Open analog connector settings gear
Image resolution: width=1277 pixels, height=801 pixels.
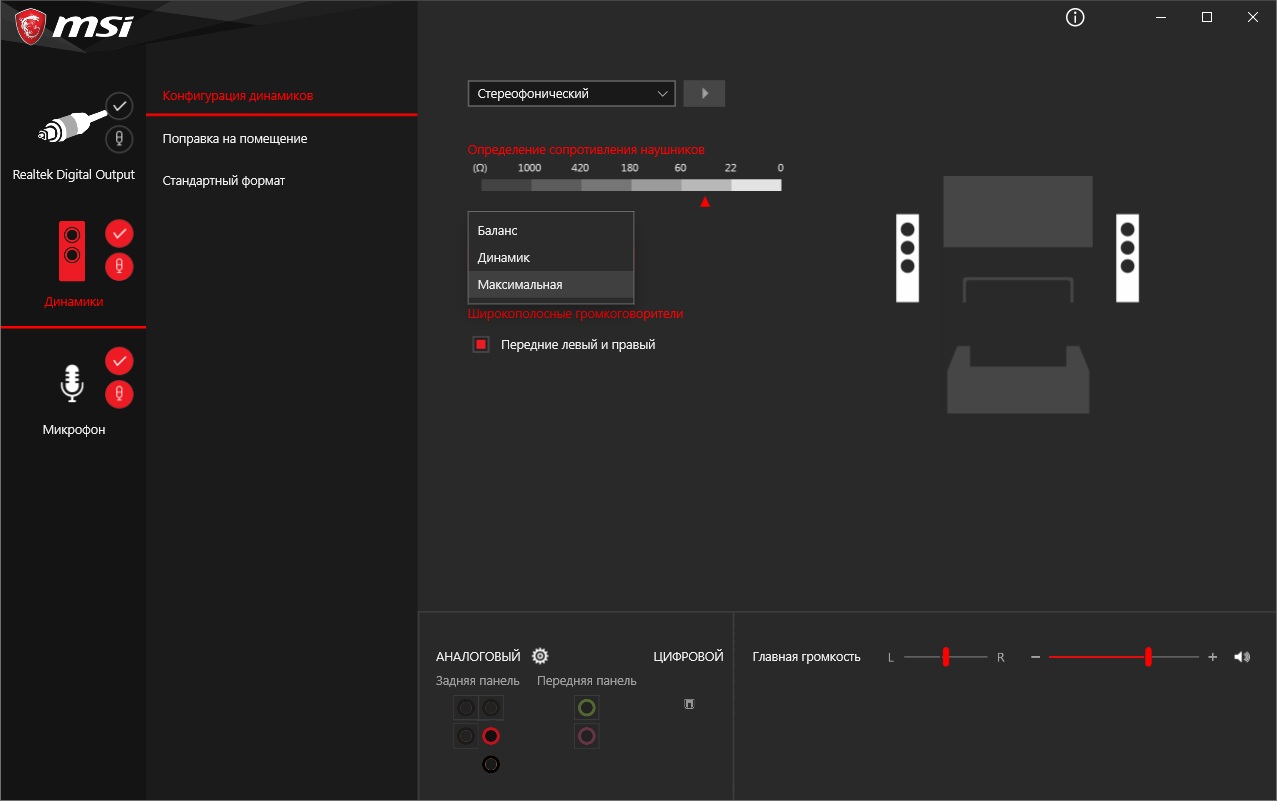pos(540,656)
